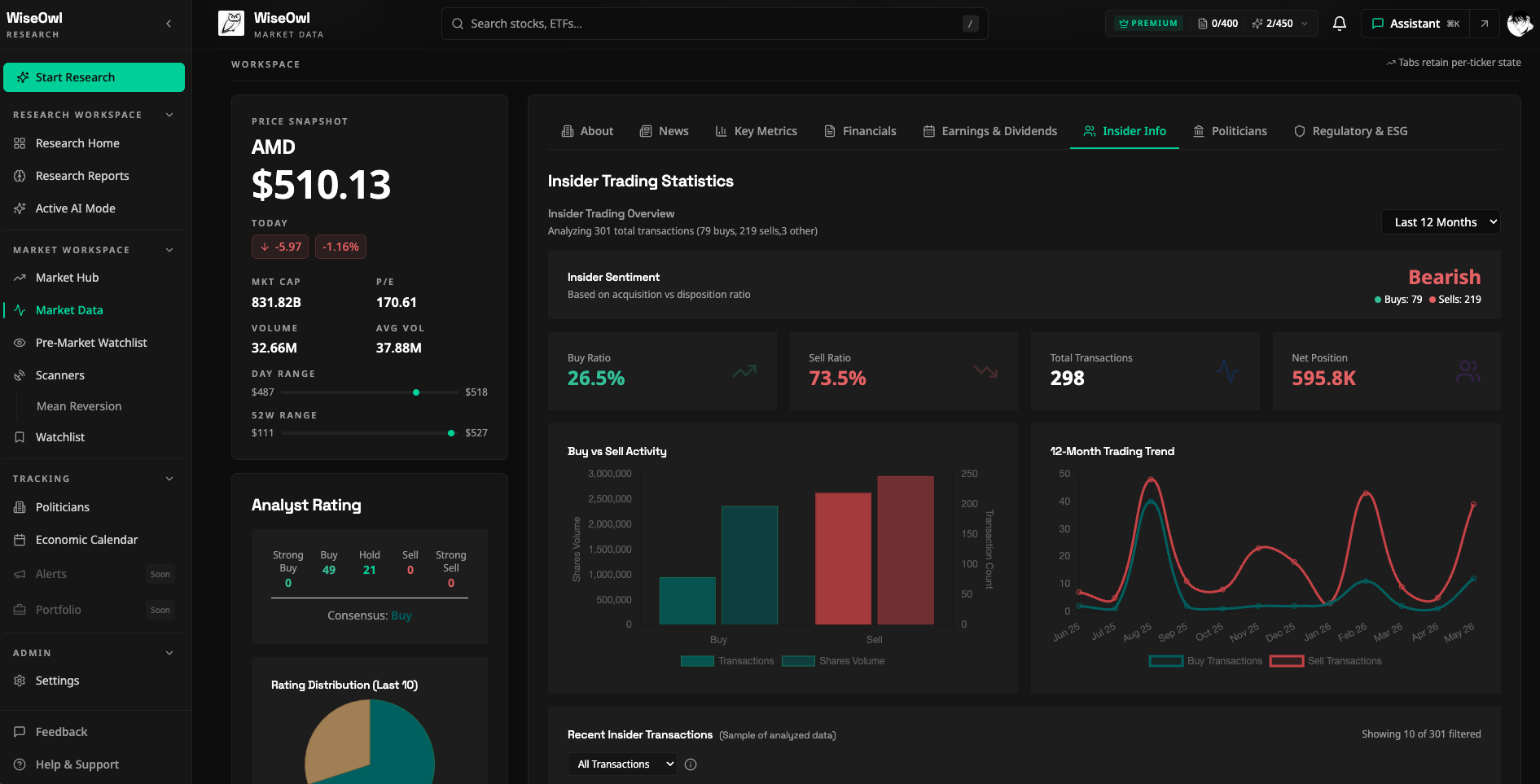Viewport: 1540px width, 784px height.
Task: Open the user profile avatar
Action: 1520,24
